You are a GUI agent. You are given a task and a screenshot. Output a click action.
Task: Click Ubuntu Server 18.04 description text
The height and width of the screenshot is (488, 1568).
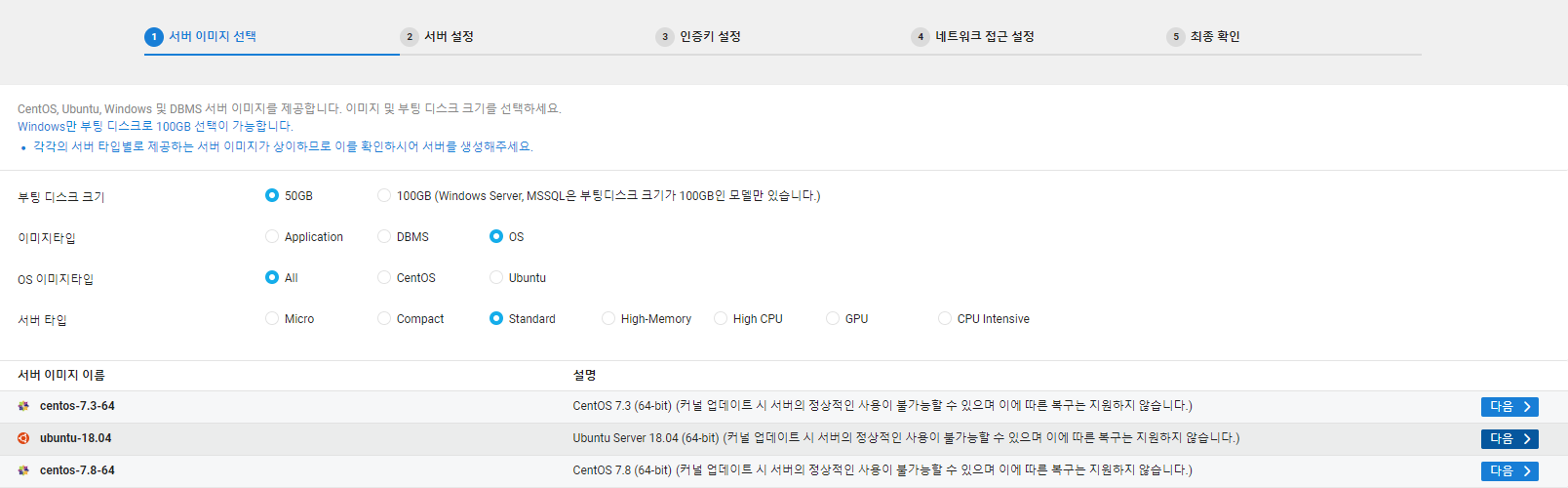point(906,437)
